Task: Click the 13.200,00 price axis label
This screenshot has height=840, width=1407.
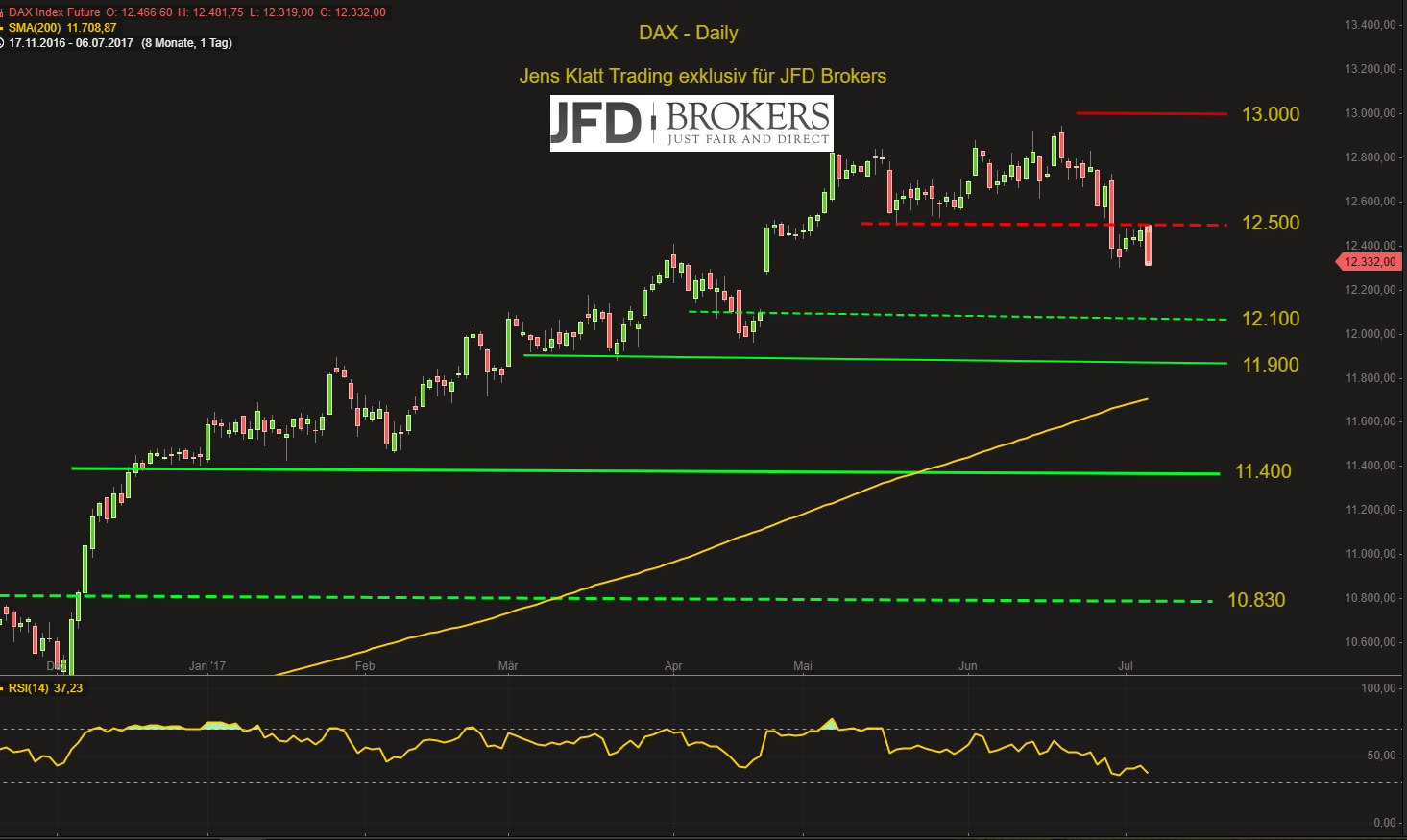Action: pos(1371,69)
